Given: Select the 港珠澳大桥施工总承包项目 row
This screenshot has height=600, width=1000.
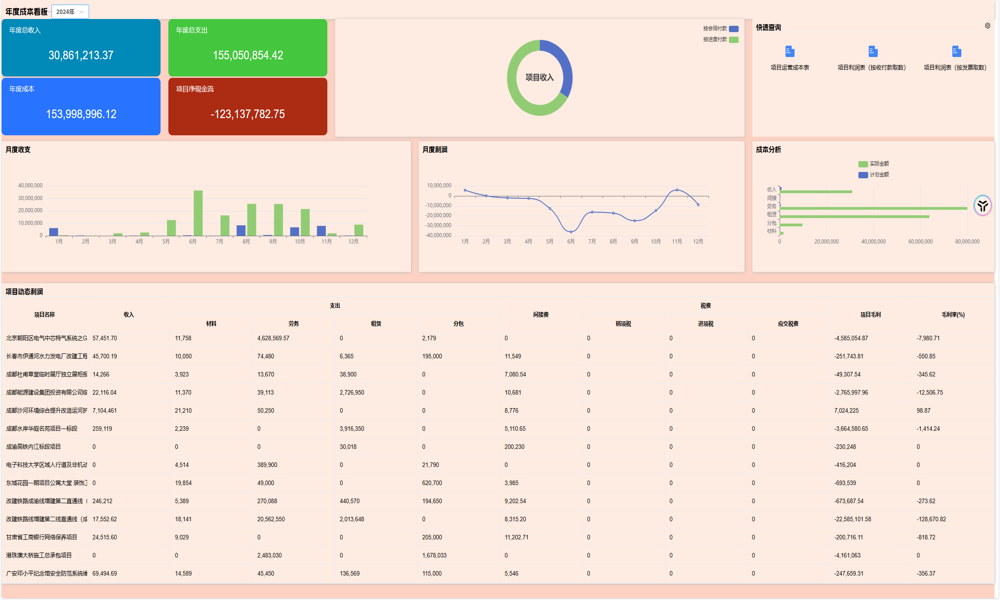Looking at the screenshot, I should tap(40, 555).
